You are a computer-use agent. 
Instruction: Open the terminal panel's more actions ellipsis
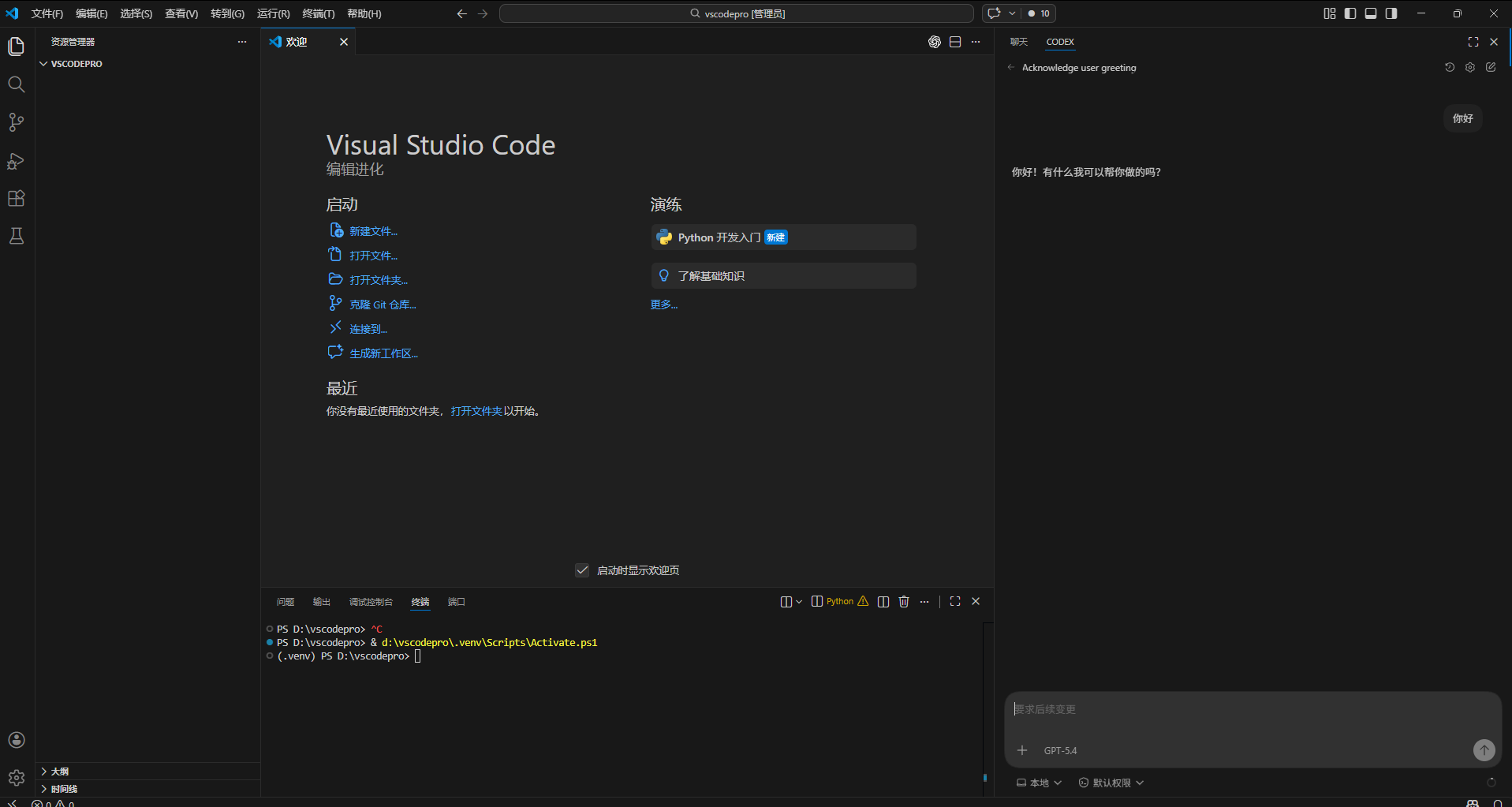pyautogui.click(x=924, y=601)
